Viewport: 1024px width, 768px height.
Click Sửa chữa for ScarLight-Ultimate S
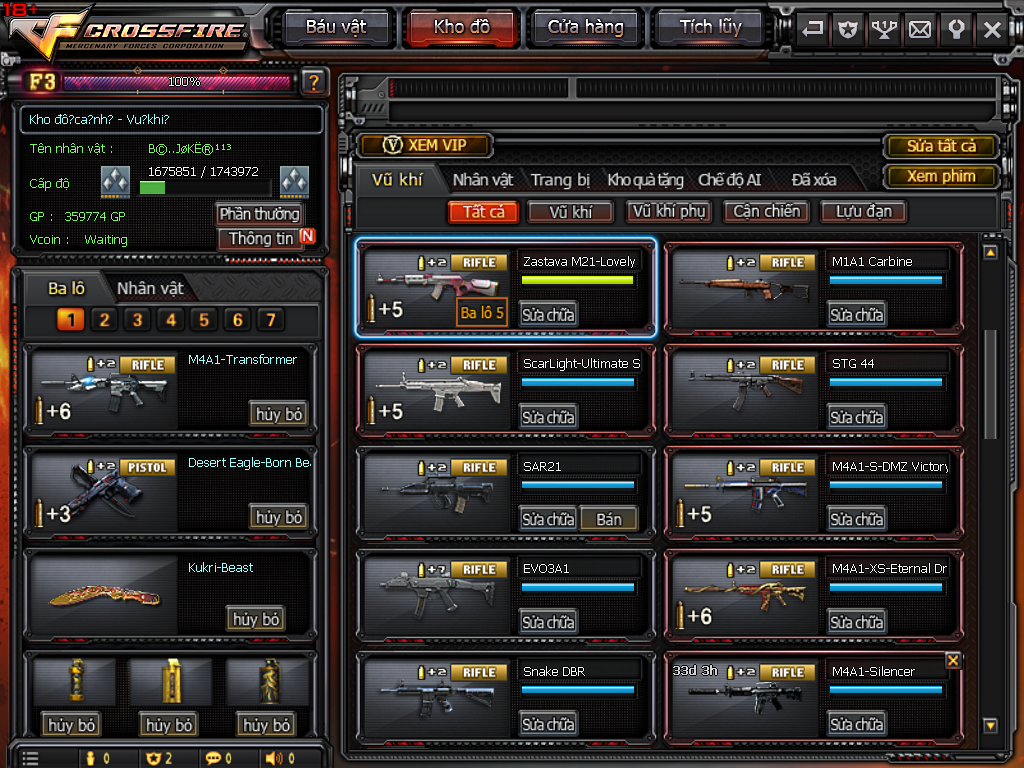[548, 417]
